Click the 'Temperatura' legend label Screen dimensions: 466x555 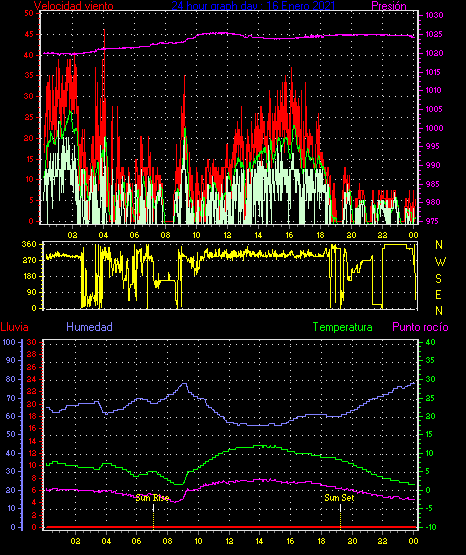tap(343, 327)
